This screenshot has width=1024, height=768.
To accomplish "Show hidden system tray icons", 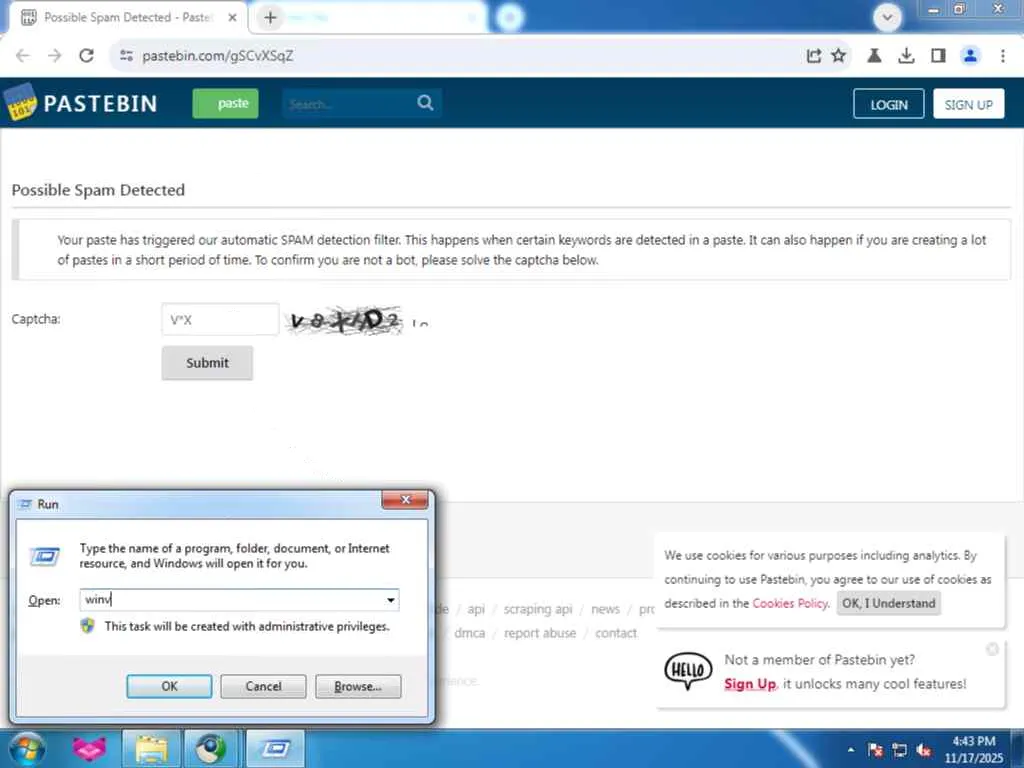I will (850, 749).
